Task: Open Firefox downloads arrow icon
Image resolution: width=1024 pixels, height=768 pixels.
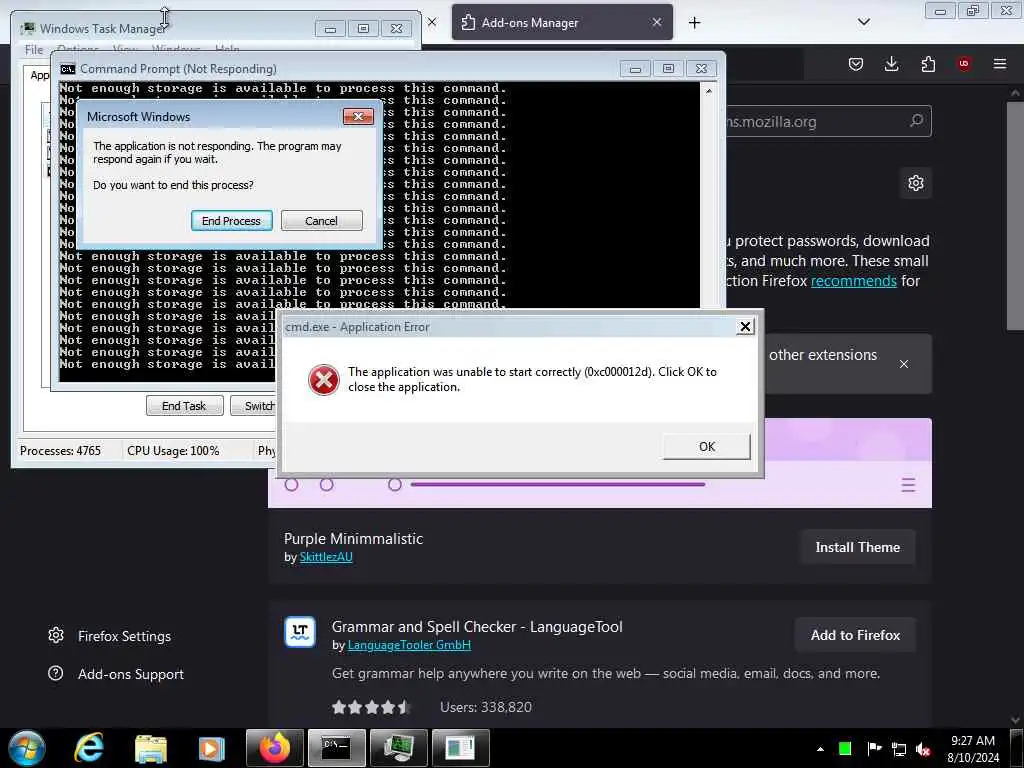Action: pos(891,64)
